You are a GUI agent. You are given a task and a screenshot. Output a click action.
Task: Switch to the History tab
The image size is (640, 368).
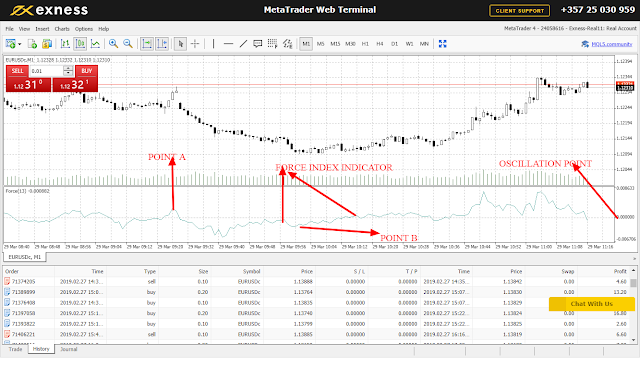[x=41, y=349]
